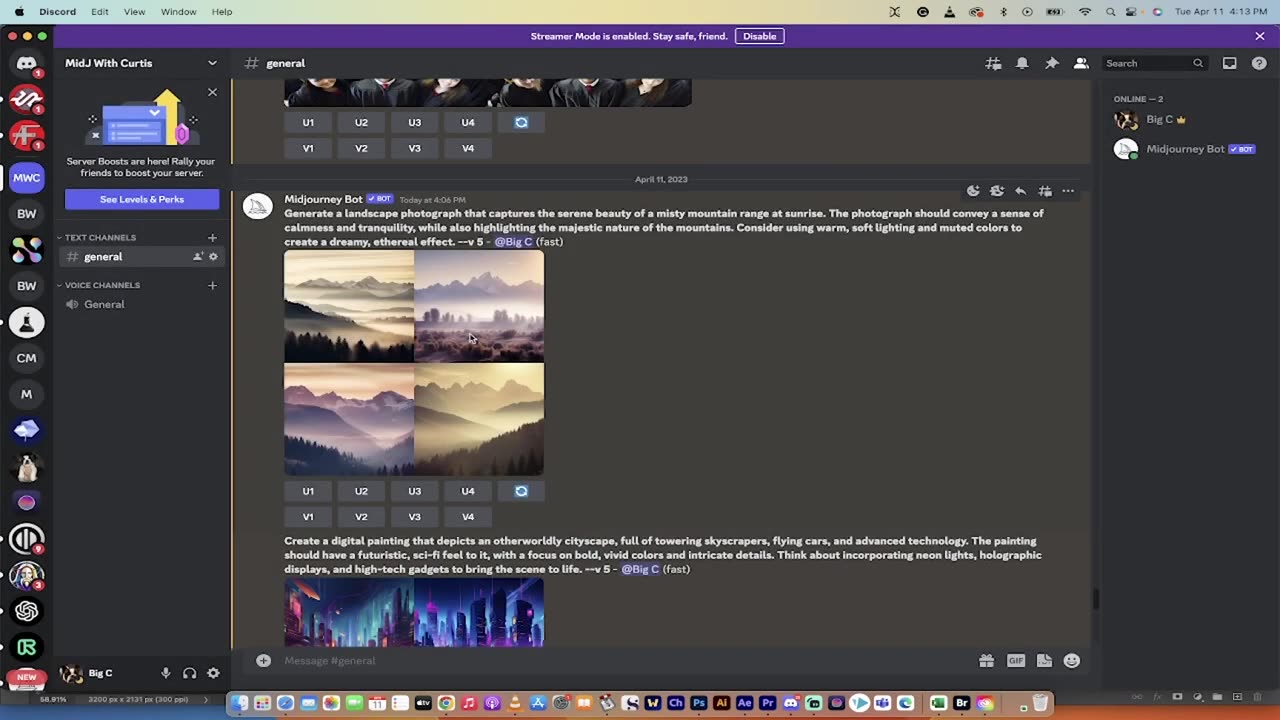Viewport: 1280px width, 720px height.
Task: Create new voice channel plus
Action: pyautogui.click(x=212, y=285)
